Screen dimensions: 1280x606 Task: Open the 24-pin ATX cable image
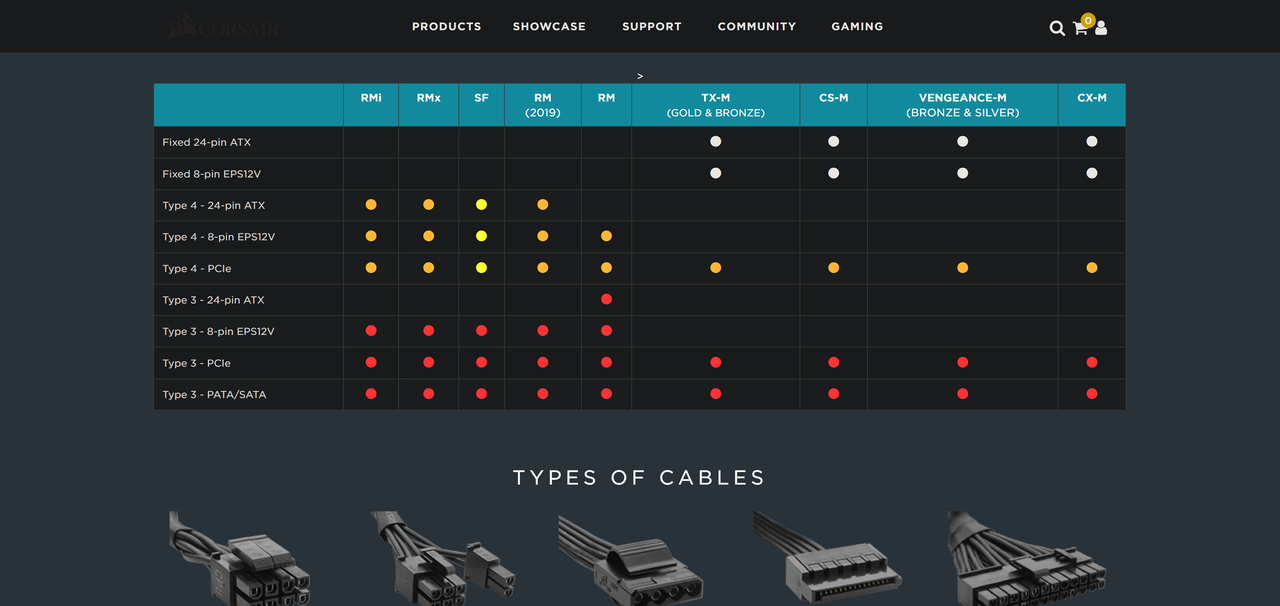click(x=1028, y=558)
